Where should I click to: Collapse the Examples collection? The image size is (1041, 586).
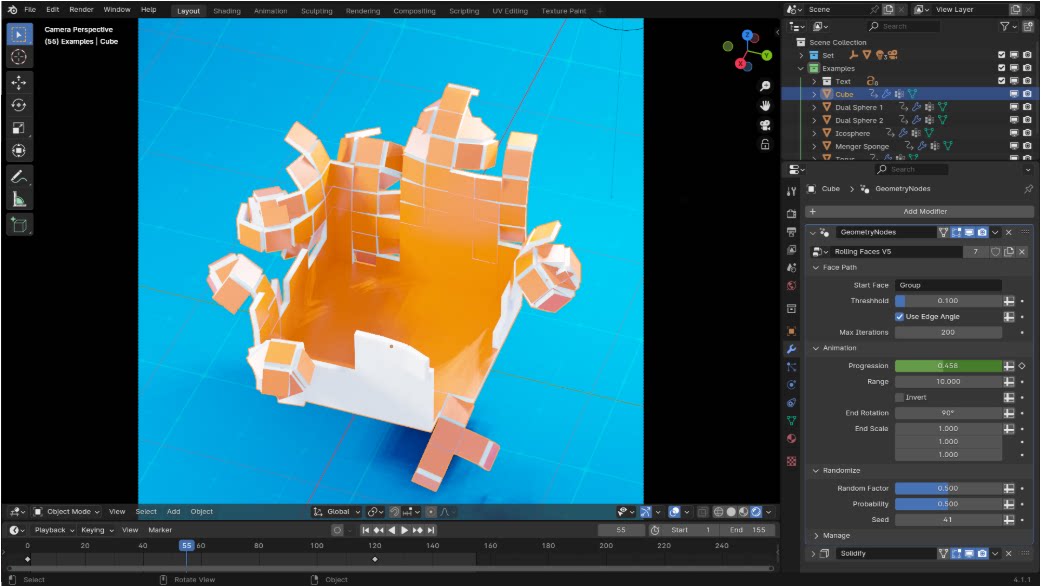801,68
